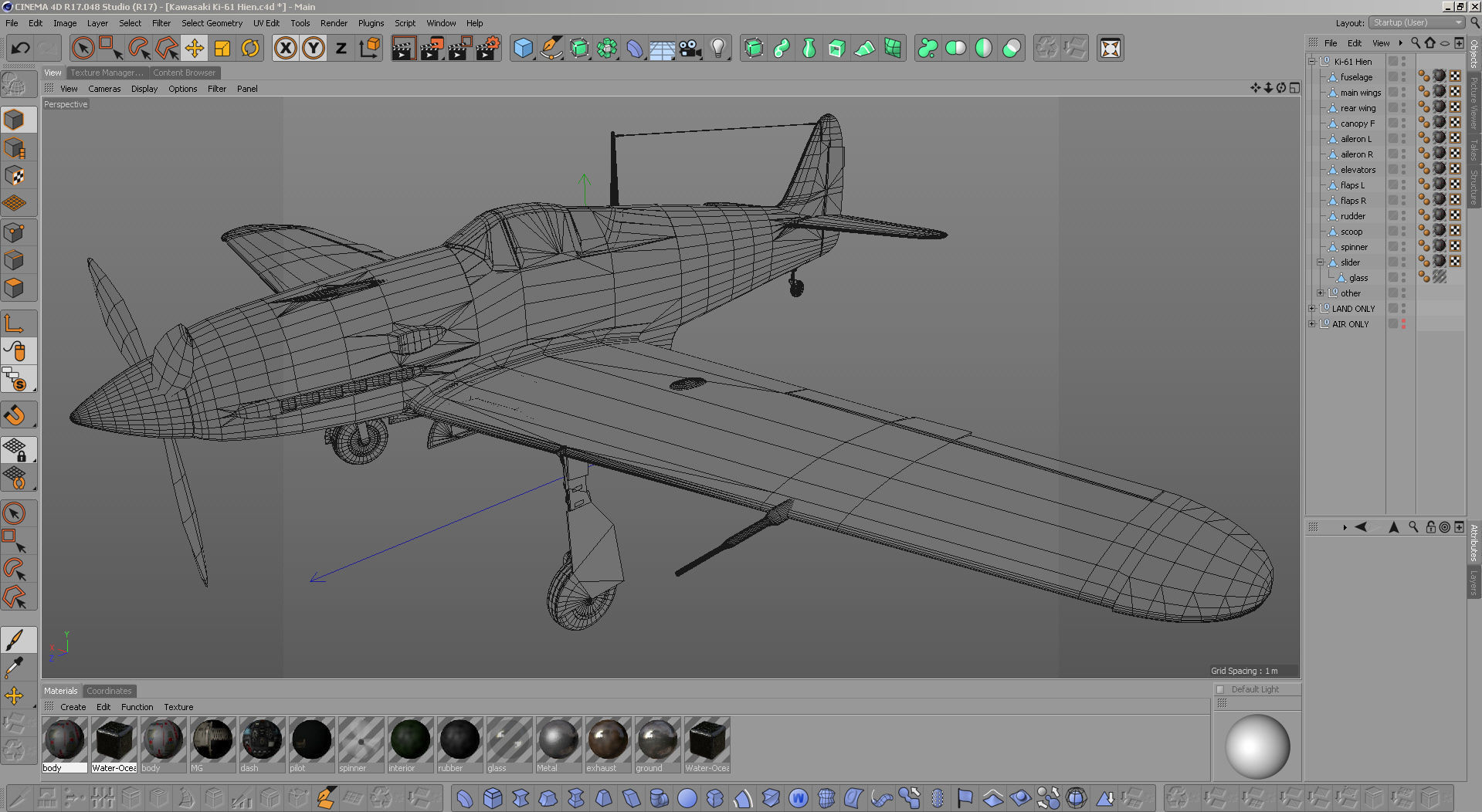
Task: Expand the AIR ONLY group
Action: tap(1311, 324)
